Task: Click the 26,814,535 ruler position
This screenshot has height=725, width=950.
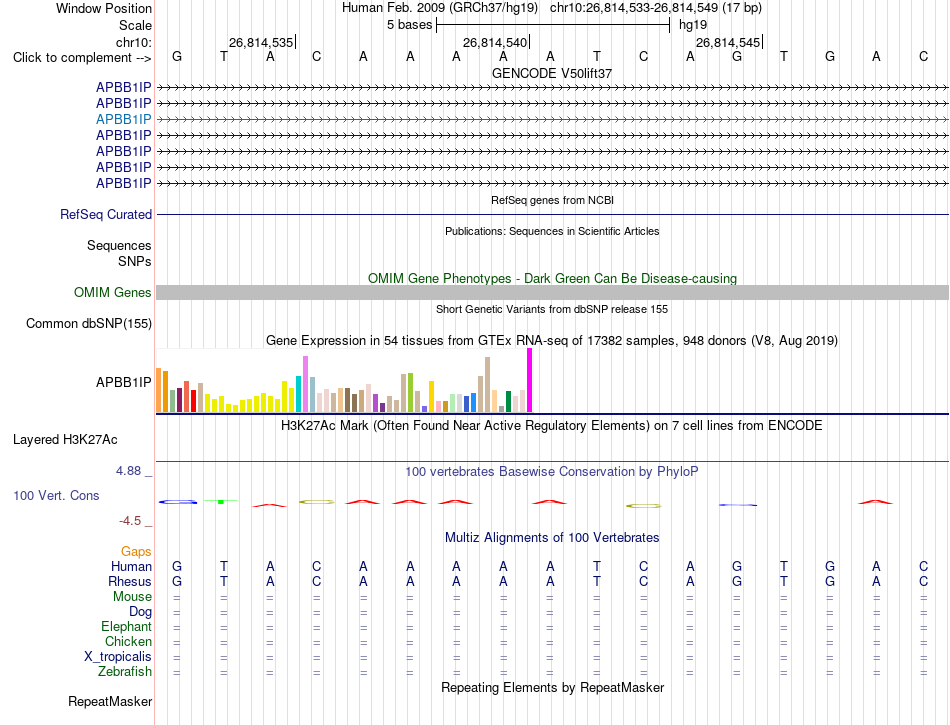Action: [x=261, y=42]
